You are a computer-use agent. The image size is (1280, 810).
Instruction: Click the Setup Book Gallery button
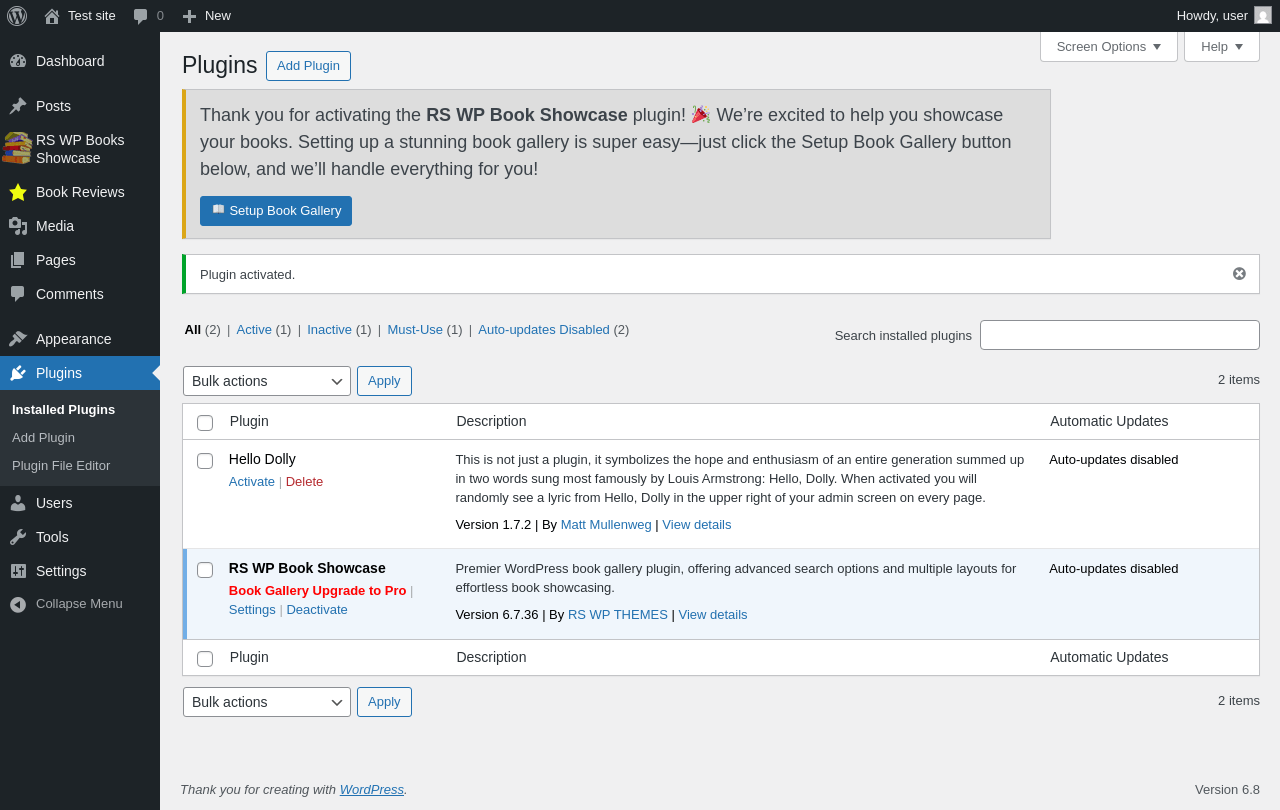(x=276, y=211)
